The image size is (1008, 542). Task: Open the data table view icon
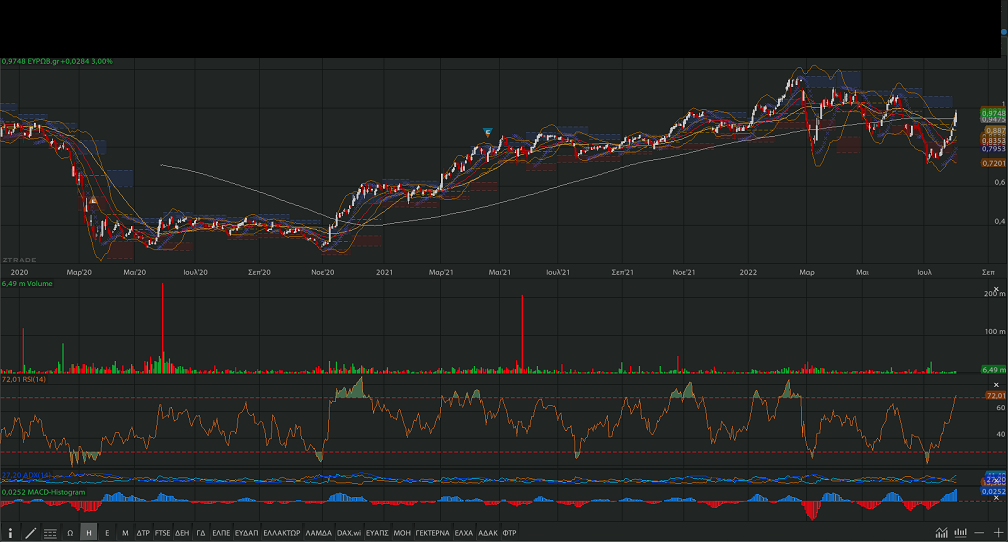pyautogui.click(x=50, y=533)
